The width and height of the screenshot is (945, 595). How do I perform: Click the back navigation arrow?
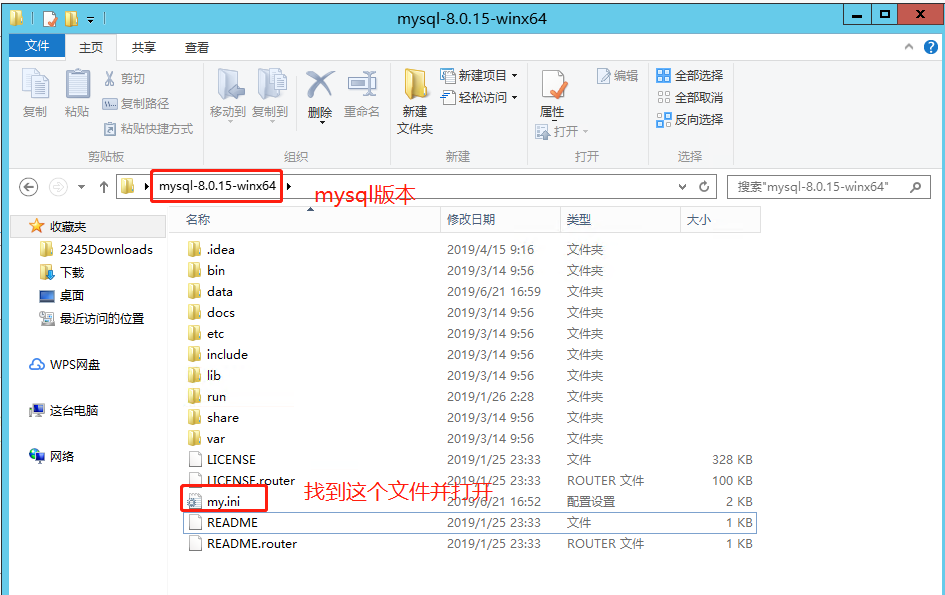pos(28,186)
